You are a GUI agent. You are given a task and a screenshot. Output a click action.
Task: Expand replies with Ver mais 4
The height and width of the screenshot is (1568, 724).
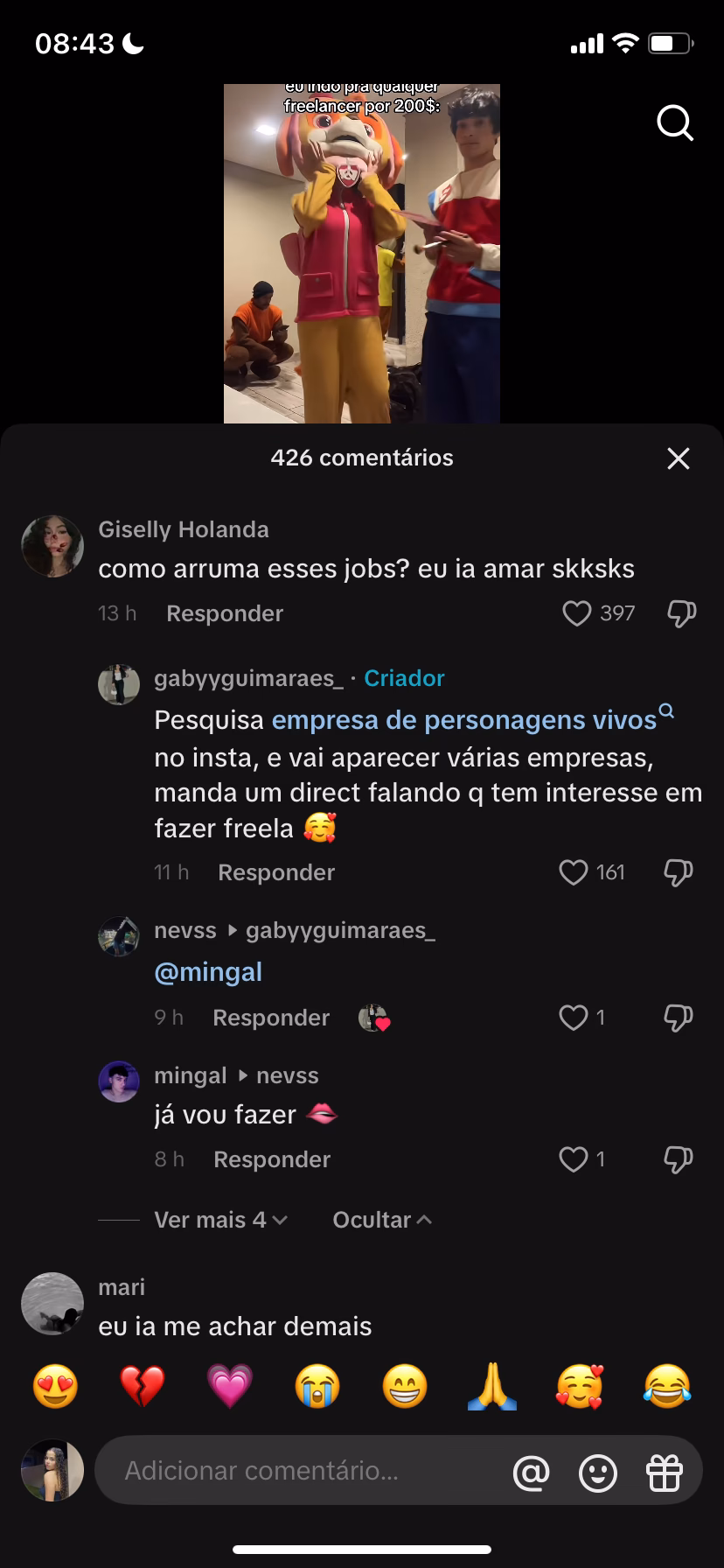220,1220
